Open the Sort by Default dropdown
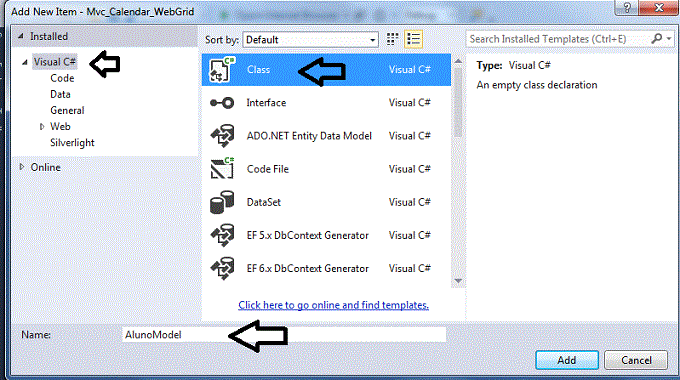This screenshot has width=680, height=380. (x=311, y=40)
